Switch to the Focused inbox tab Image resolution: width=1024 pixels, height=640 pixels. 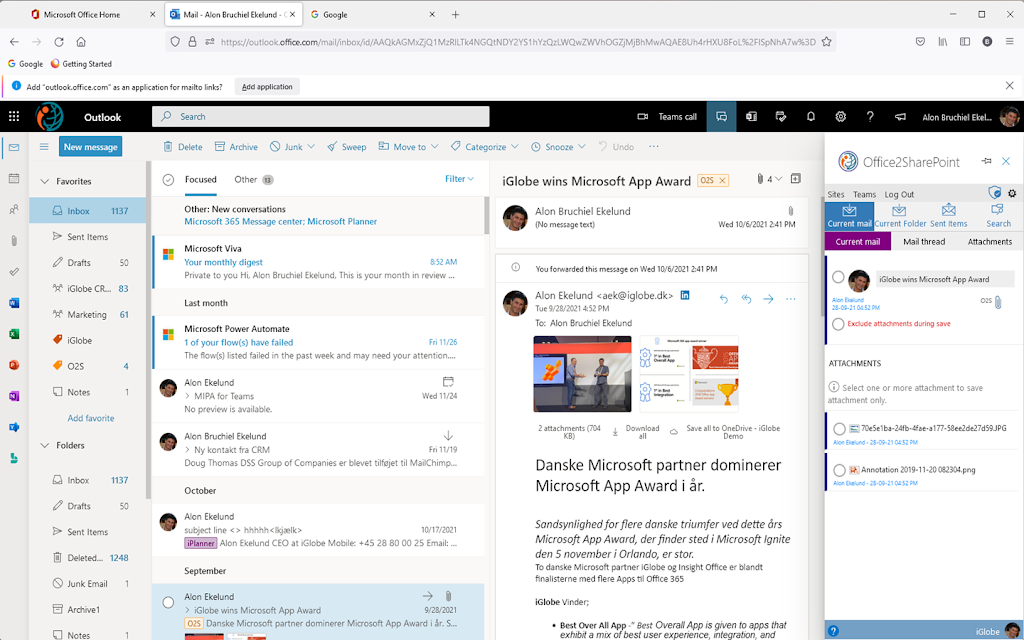coord(200,180)
